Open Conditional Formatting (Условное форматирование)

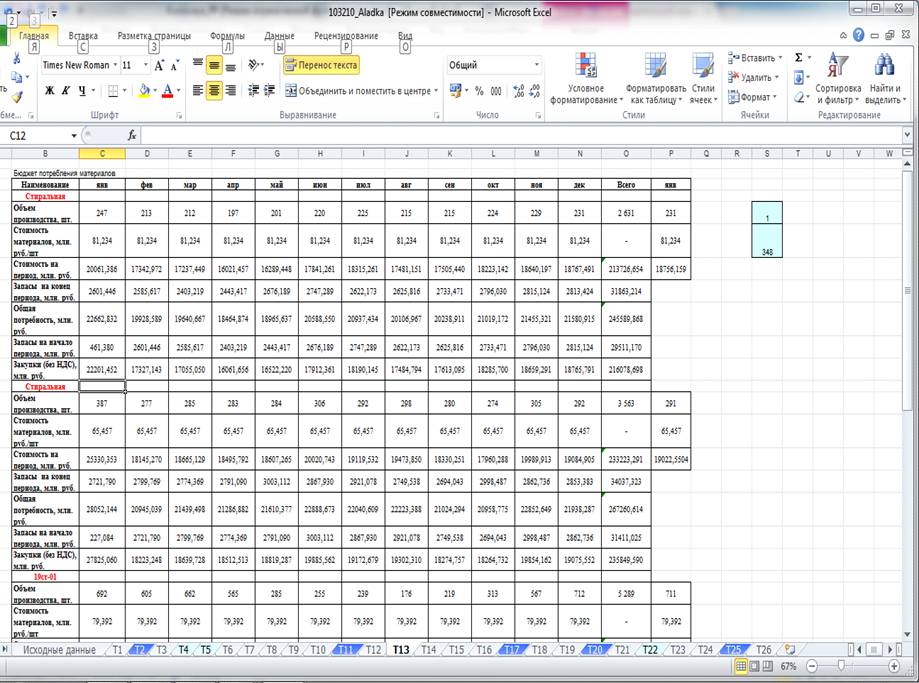click(x=584, y=80)
